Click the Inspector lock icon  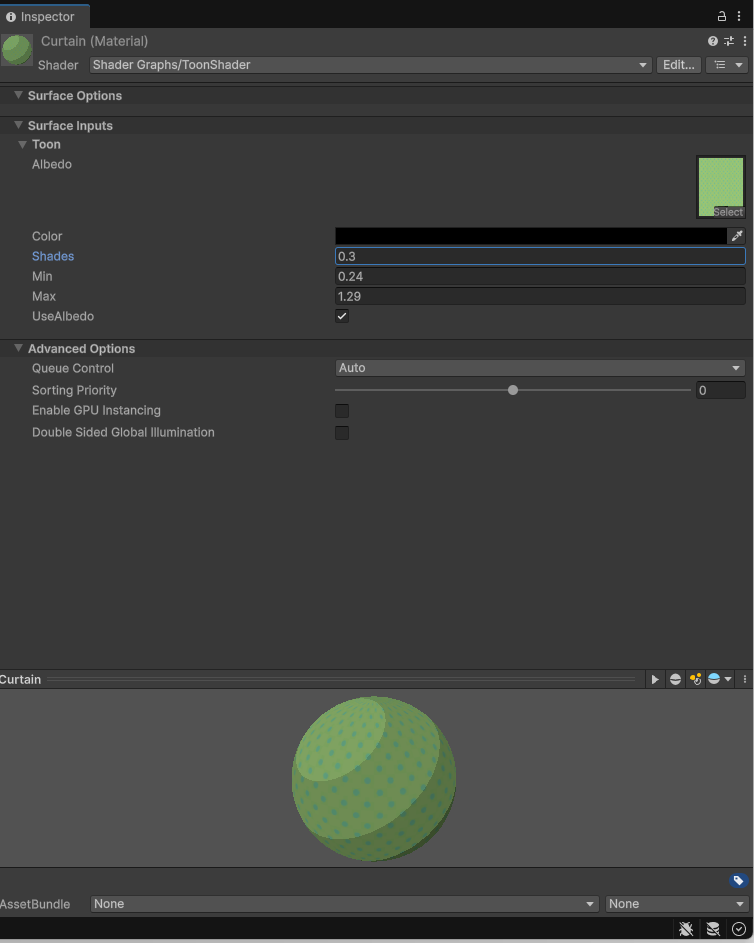click(x=722, y=16)
